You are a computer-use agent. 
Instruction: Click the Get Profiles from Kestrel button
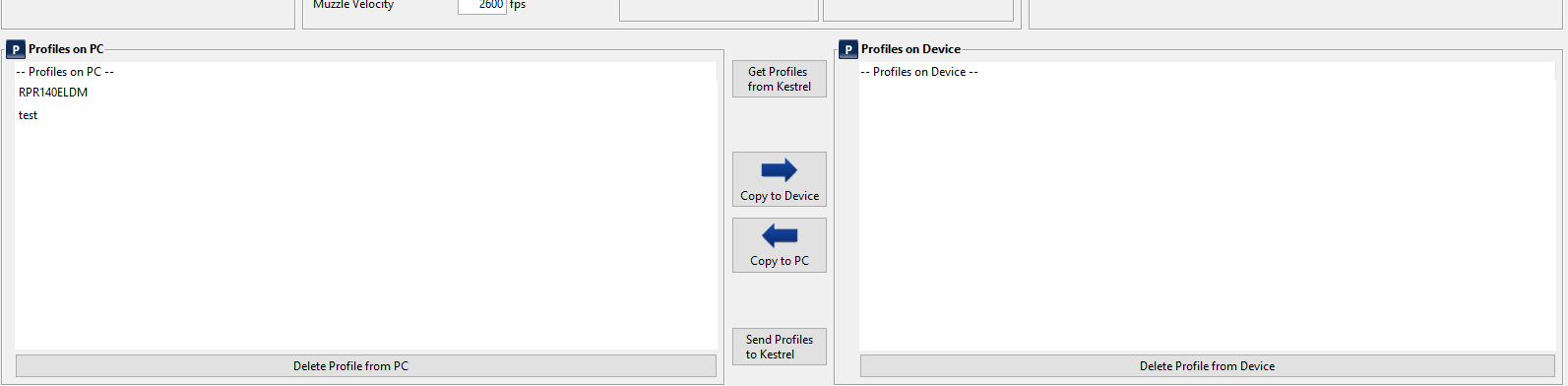point(779,79)
